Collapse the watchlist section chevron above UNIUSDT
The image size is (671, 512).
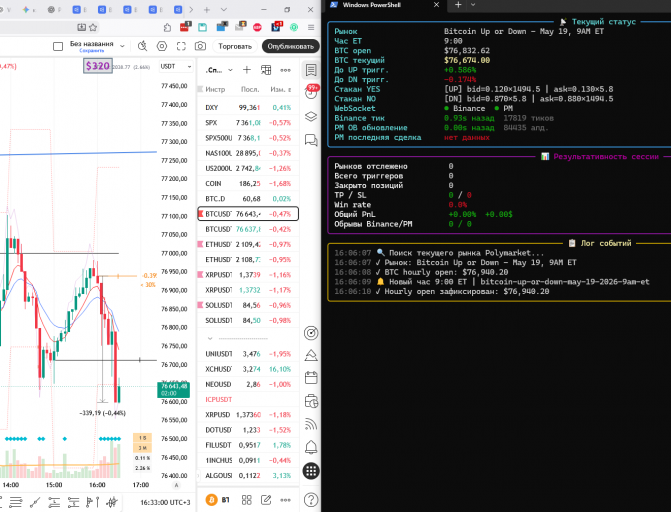[210, 338]
